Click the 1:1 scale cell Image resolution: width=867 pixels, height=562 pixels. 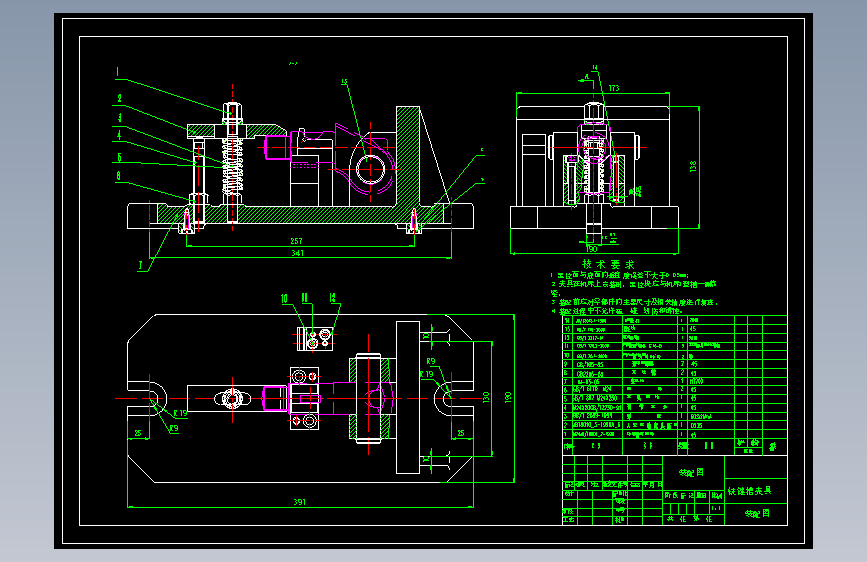click(716, 508)
